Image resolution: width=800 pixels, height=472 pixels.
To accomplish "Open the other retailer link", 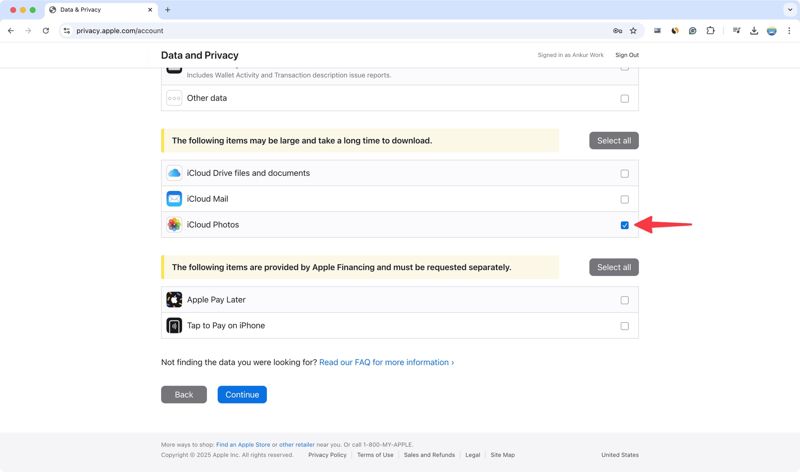I will coord(296,444).
